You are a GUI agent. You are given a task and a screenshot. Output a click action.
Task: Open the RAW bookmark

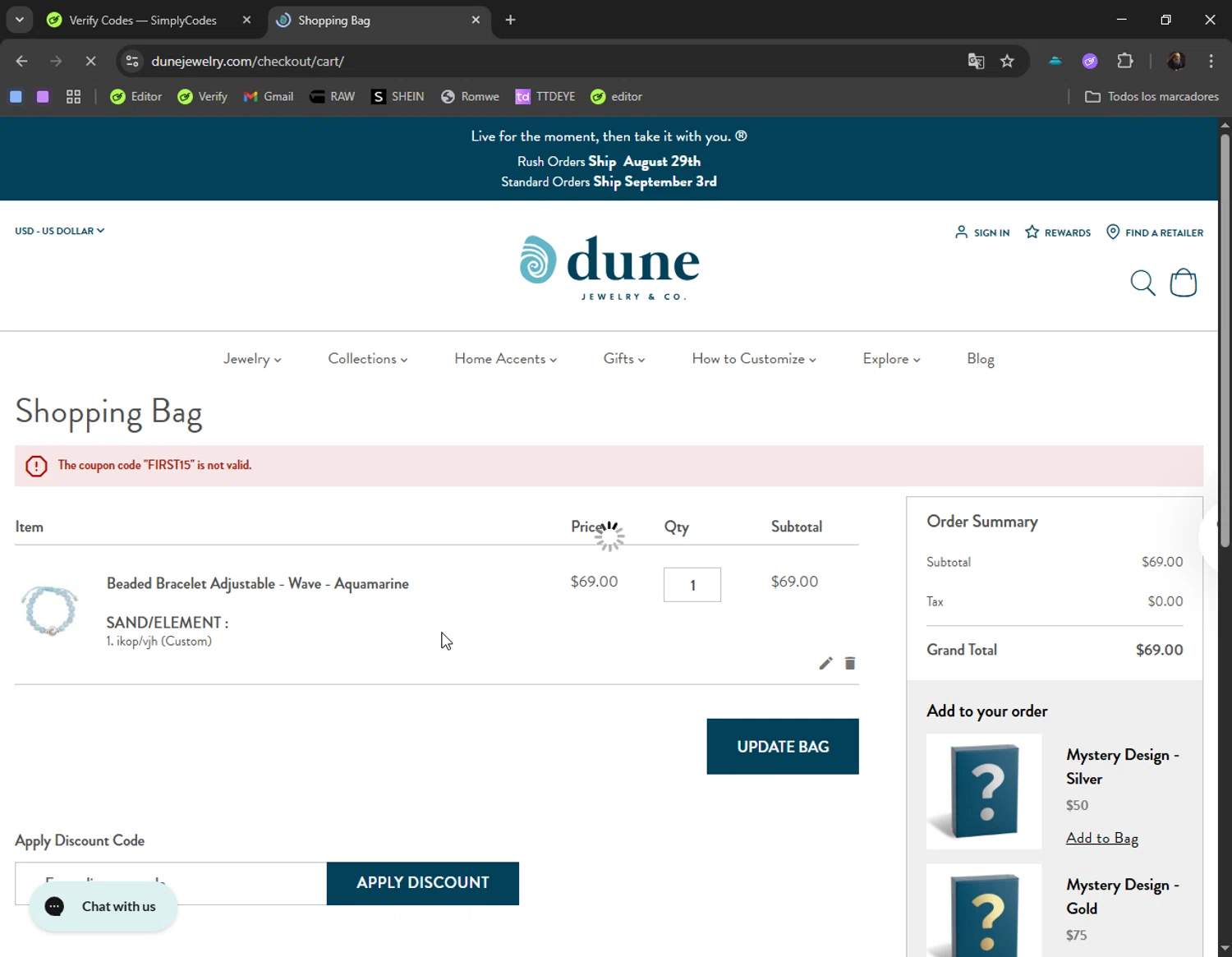point(332,96)
